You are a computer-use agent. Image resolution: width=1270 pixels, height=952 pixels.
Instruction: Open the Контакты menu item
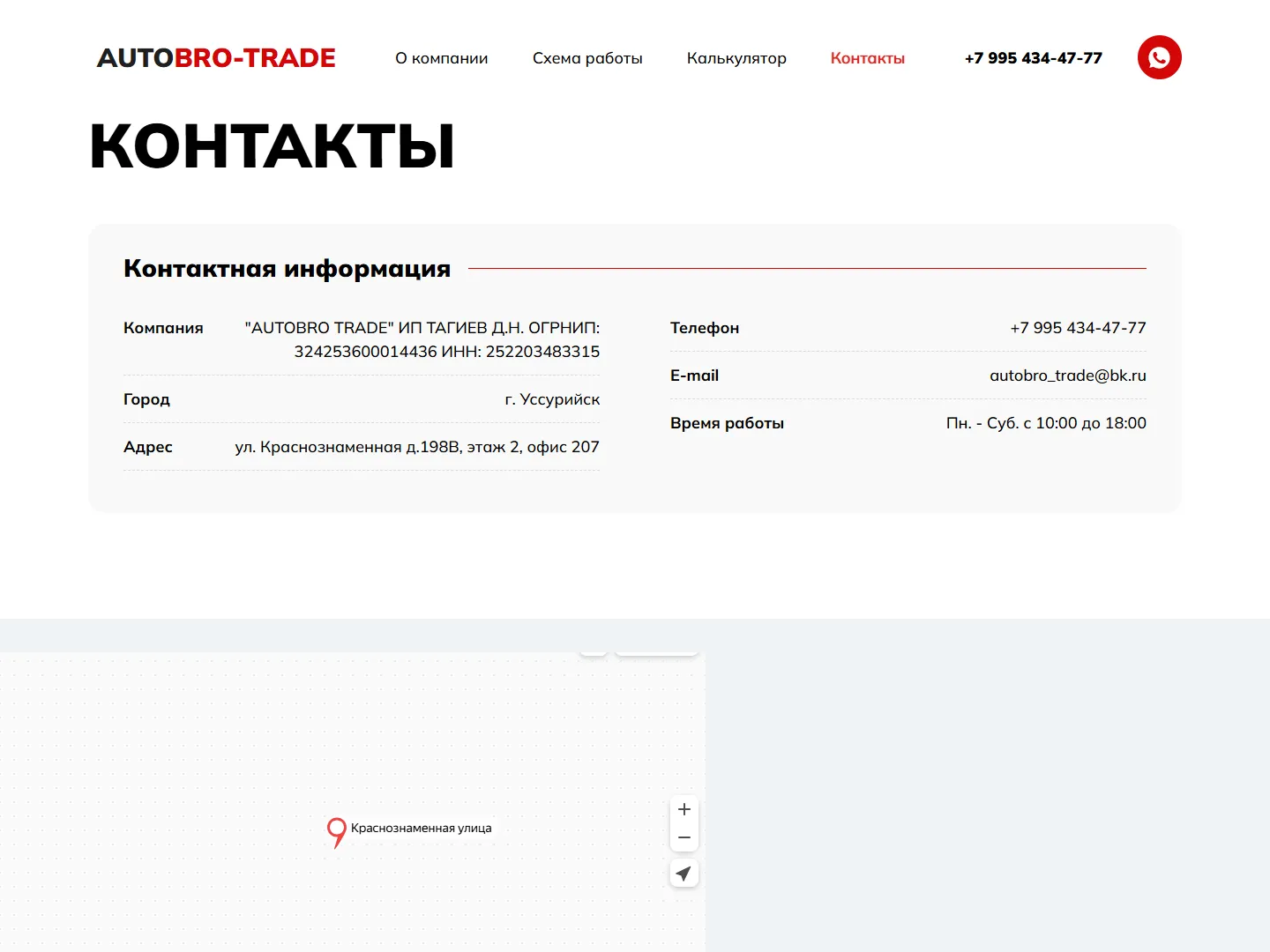[x=868, y=58]
